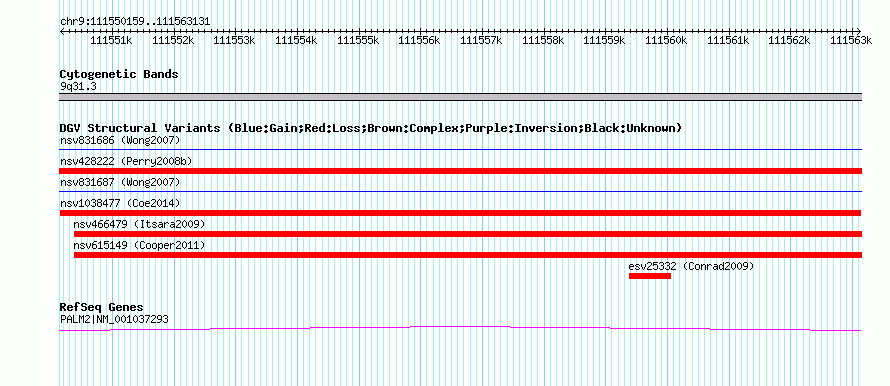Click the 111552k ruler position
Viewport: 890px width, 386px height.
(x=173, y=40)
